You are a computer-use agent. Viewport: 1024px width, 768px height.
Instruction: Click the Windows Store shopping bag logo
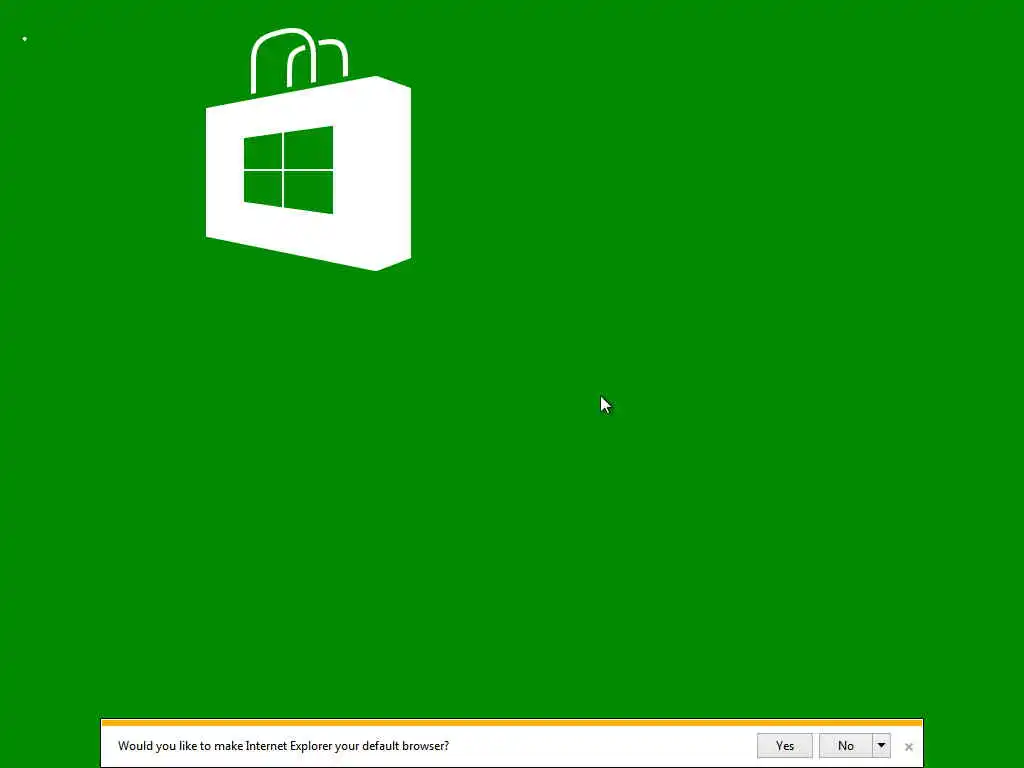(308, 150)
